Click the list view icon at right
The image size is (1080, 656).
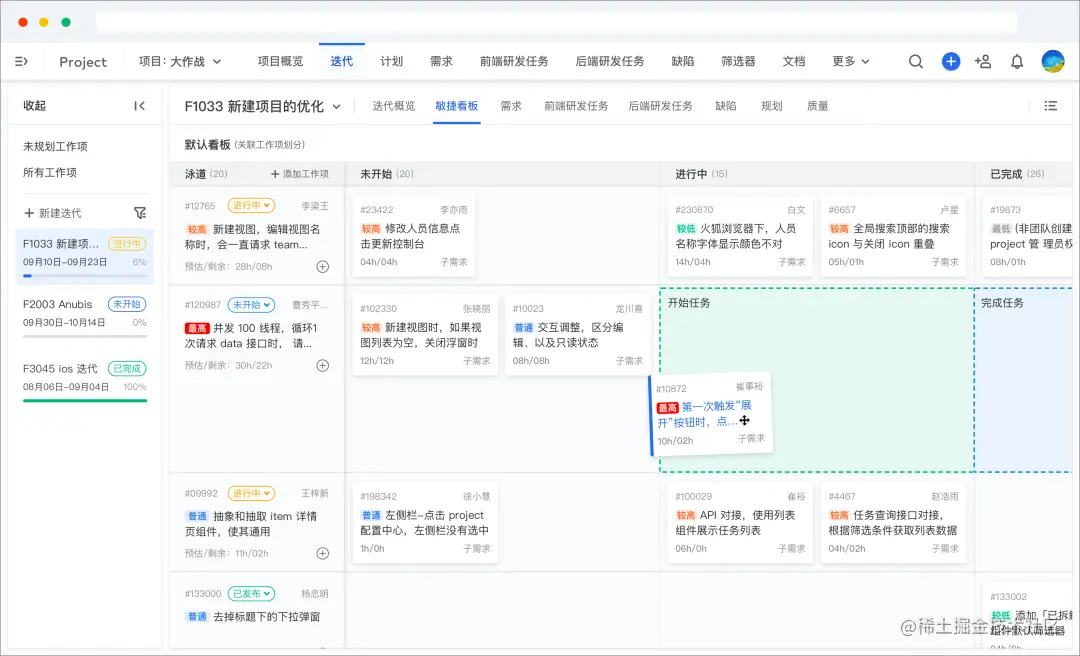pos(1050,105)
